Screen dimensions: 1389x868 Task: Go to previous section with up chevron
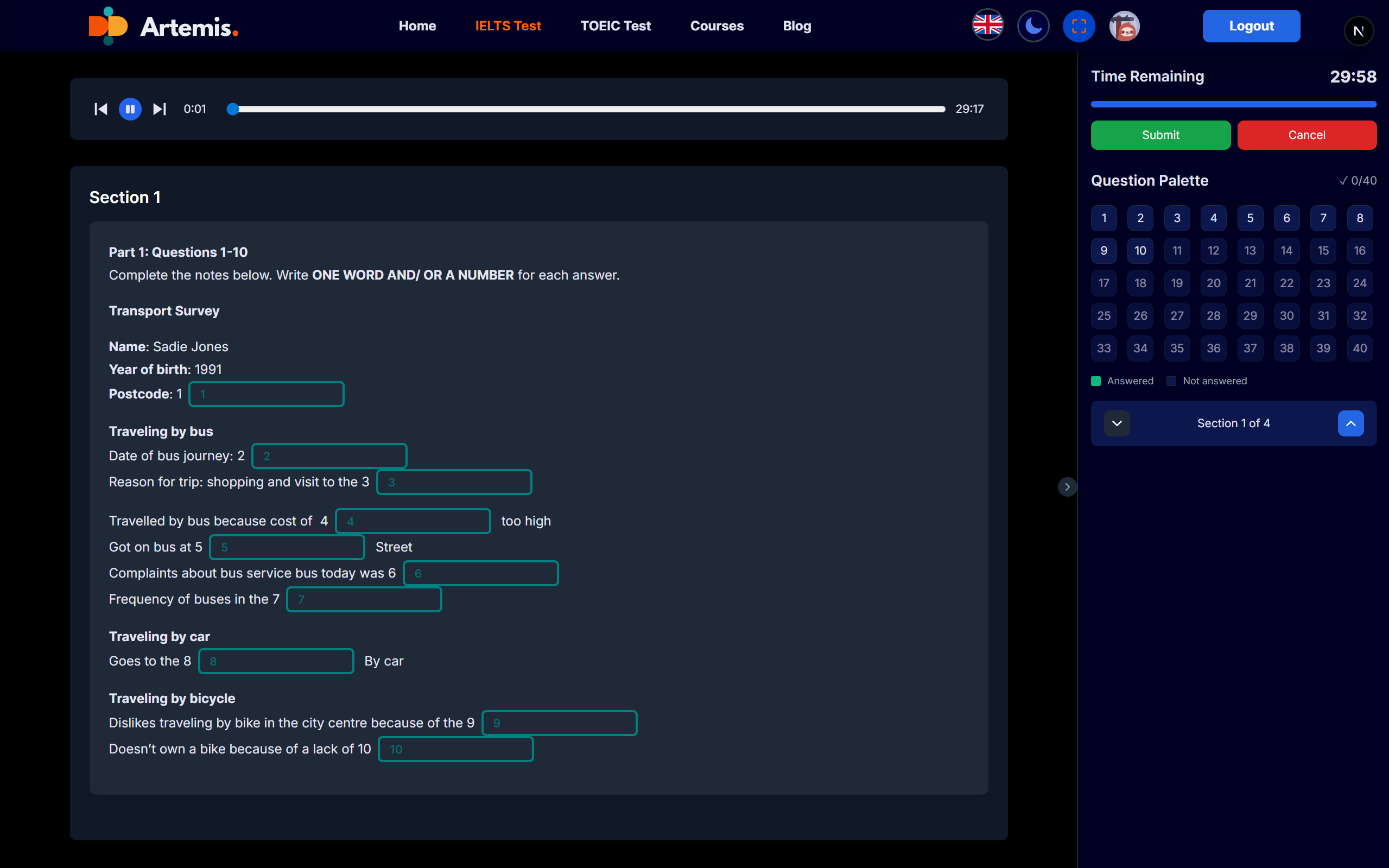(x=1350, y=423)
